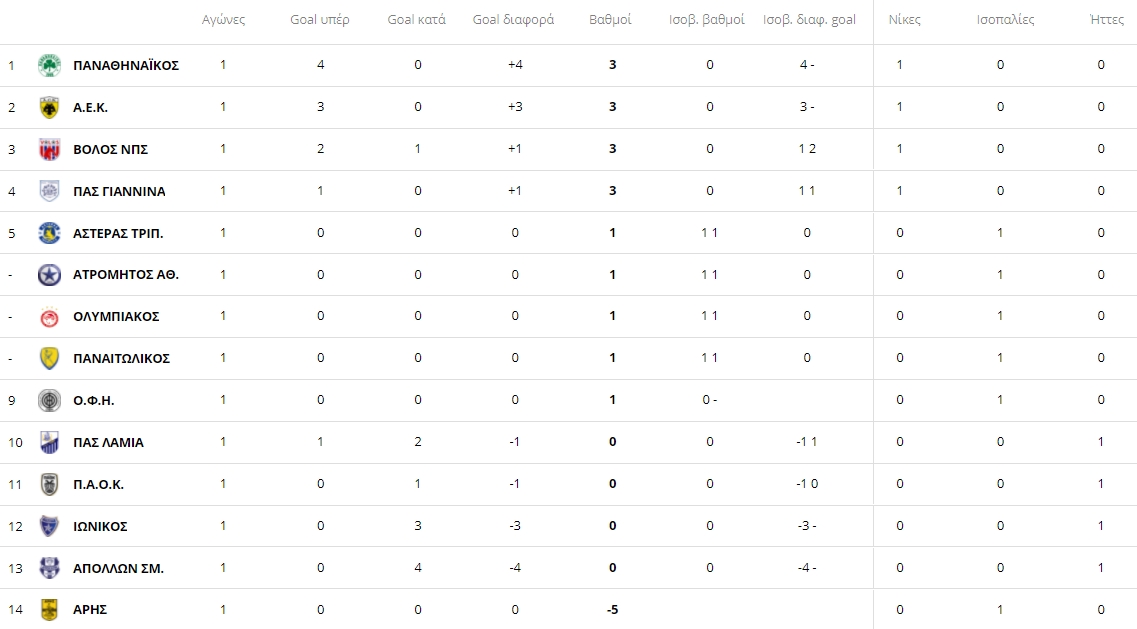This screenshot has height=629, width=1137.
Task: Click the Α.Ε.Κ. team logo
Action: click(49, 107)
